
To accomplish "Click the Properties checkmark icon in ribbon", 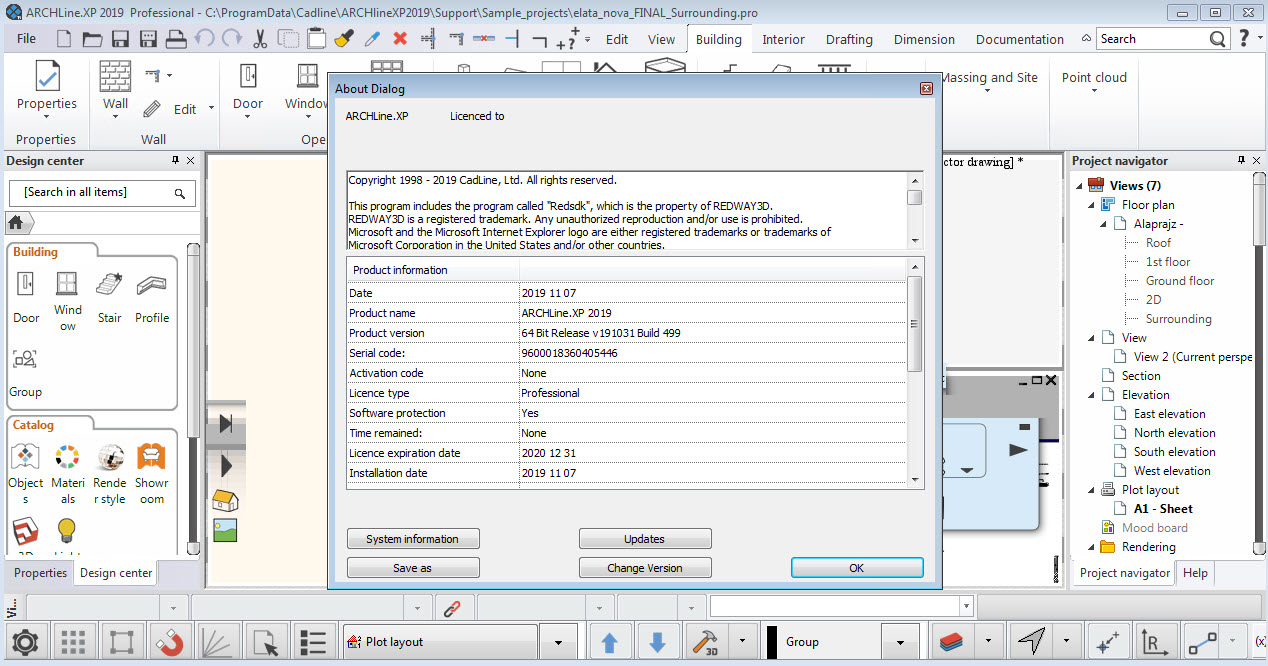I will [x=47, y=76].
